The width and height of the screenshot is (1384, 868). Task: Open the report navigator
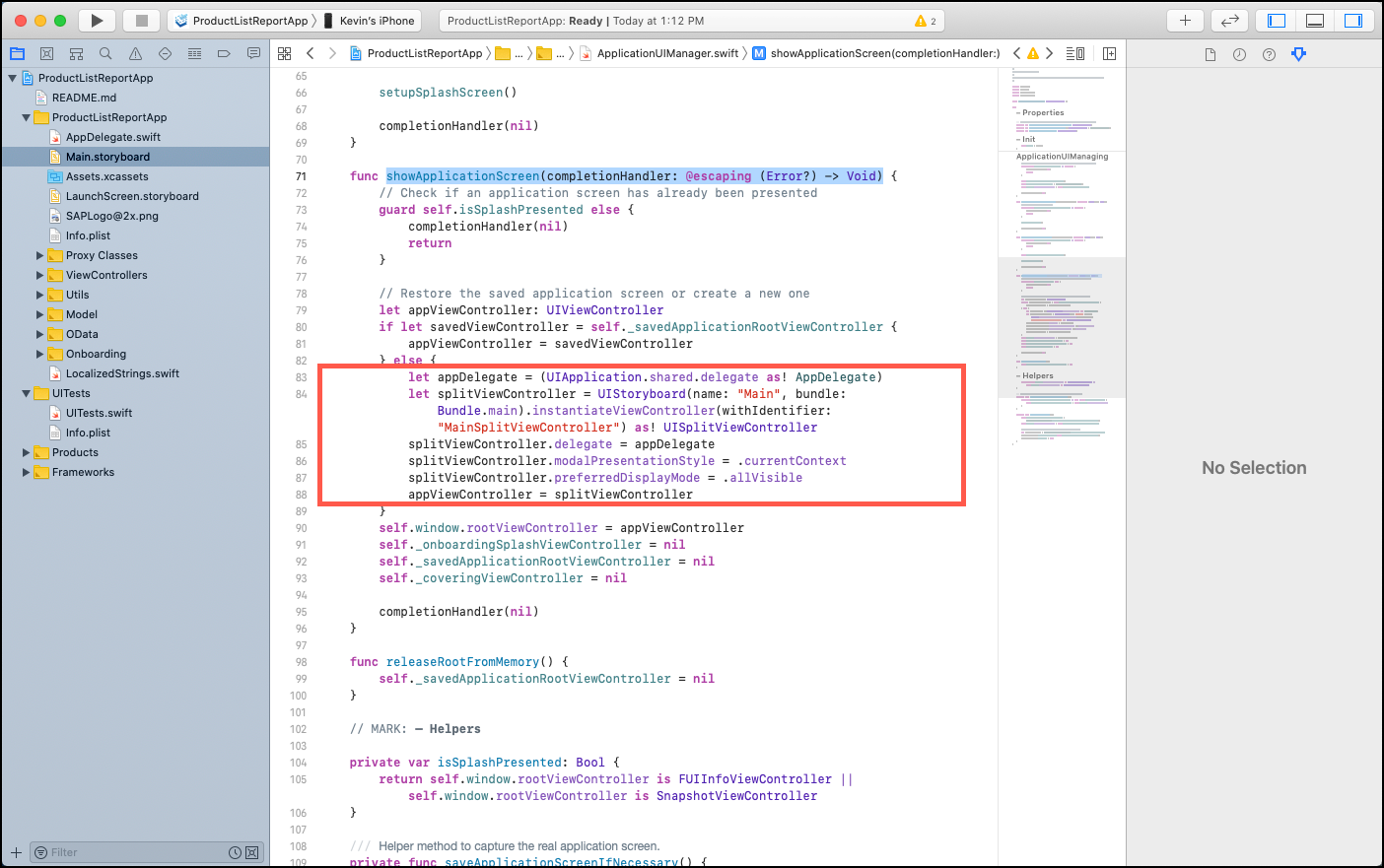point(253,53)
